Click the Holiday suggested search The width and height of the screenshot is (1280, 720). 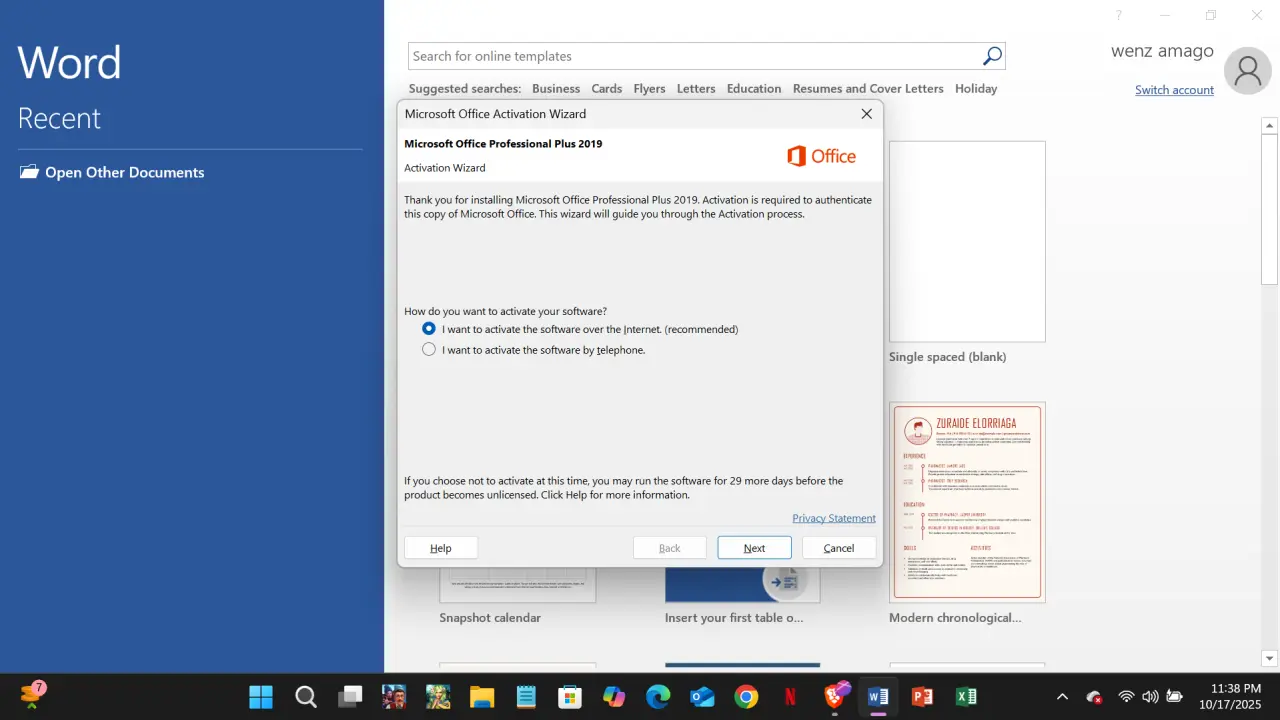pyautogui.click(x=976, y=89)
